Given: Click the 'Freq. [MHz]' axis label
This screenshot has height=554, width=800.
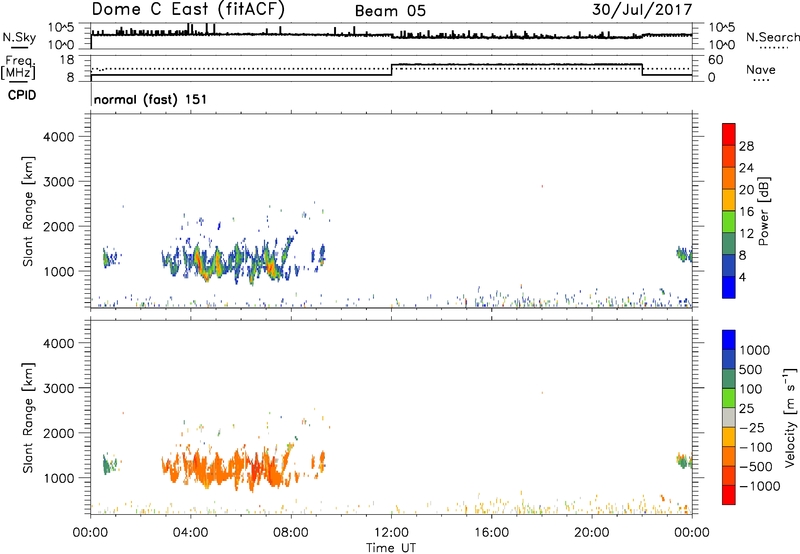Looking at the screenshot, I should pos(18,68).
